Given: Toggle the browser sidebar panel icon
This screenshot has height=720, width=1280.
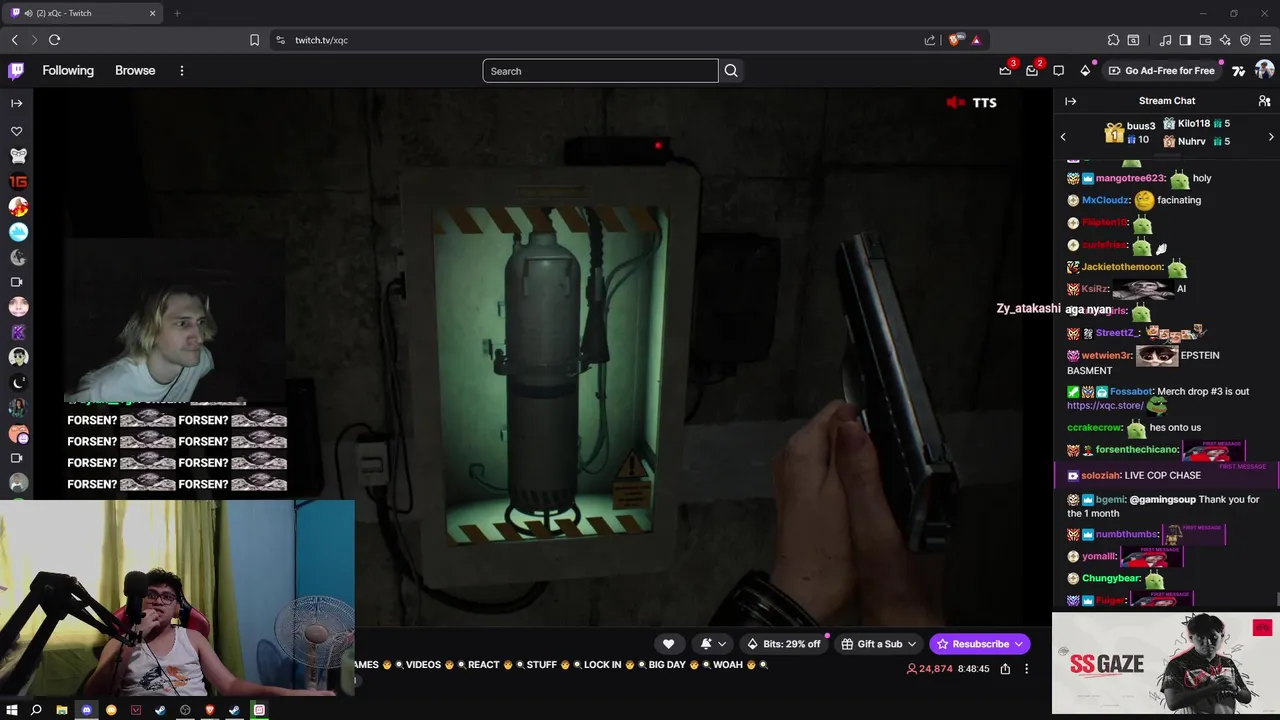Looking at the screenshot, I should point(1185,40).
